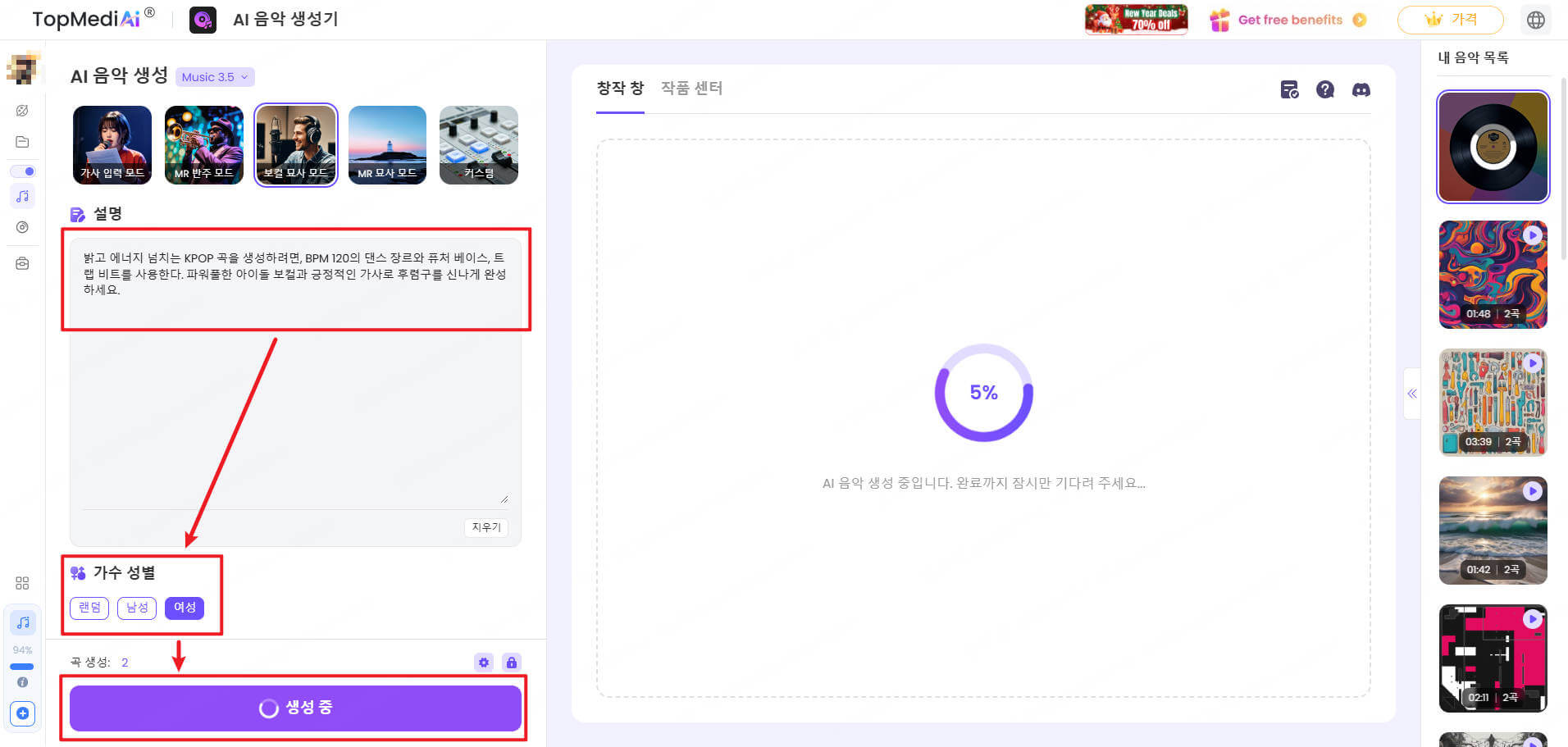Play the 03:39 tools artwork track
This screenshot has width=1568, height=747.
coord(1532,363)
